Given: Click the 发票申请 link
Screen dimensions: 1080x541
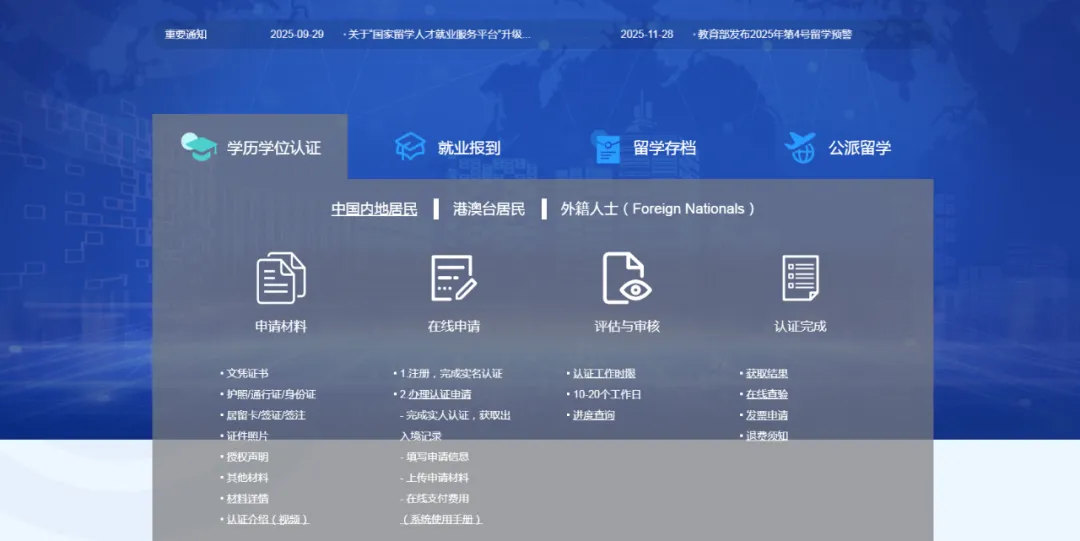Looking at the screenshot, I should 767,415.
